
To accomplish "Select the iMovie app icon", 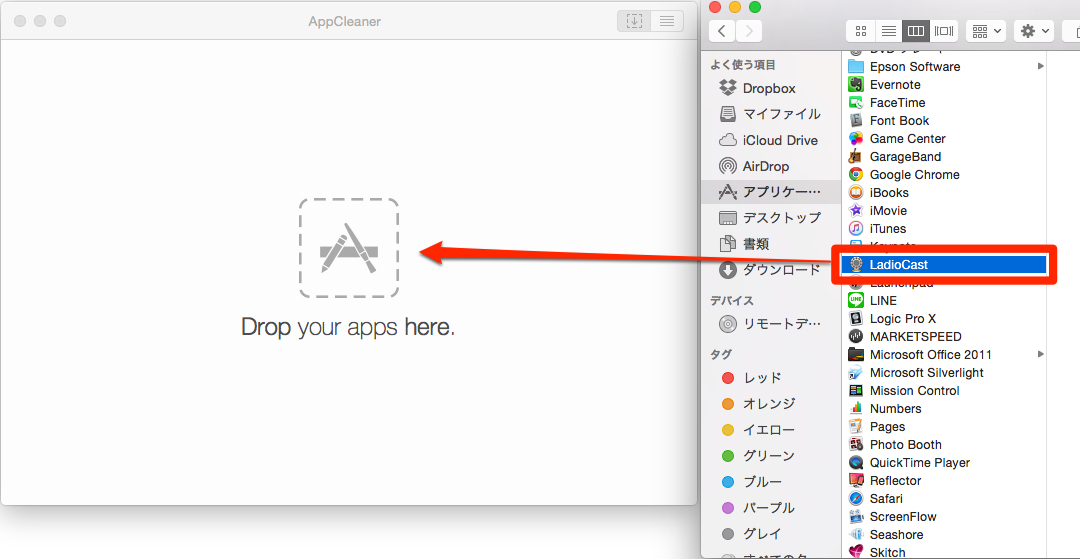I will [x=856, y=211].
